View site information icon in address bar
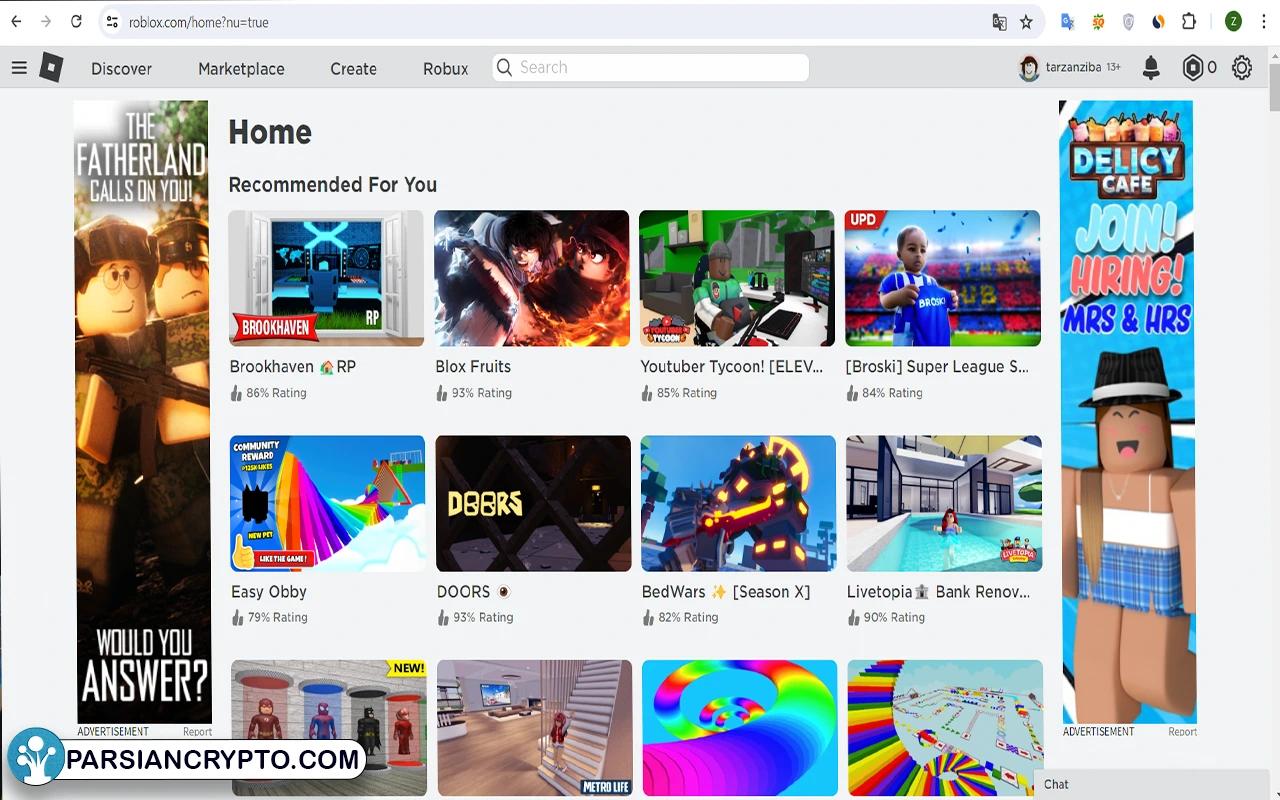The image size is (1280, 800). tap(112, 22)
